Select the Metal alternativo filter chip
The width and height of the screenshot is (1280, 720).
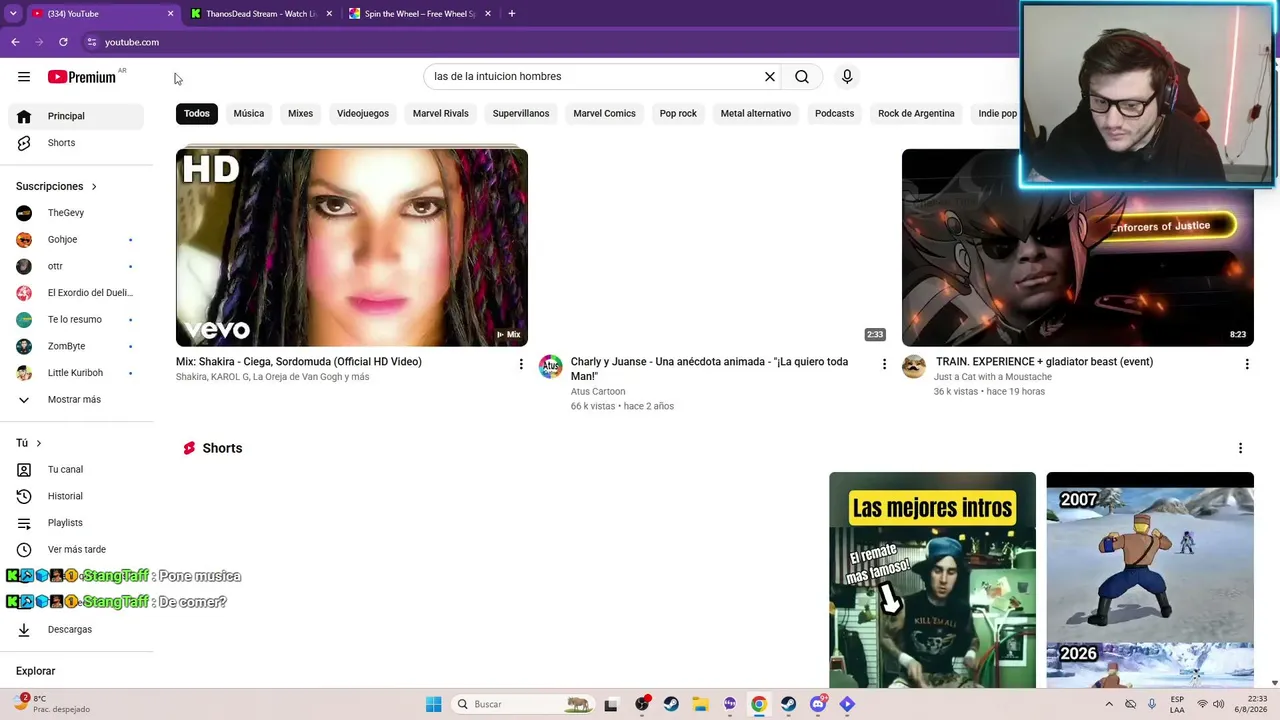pyautogui.click(x=756, y=114)
